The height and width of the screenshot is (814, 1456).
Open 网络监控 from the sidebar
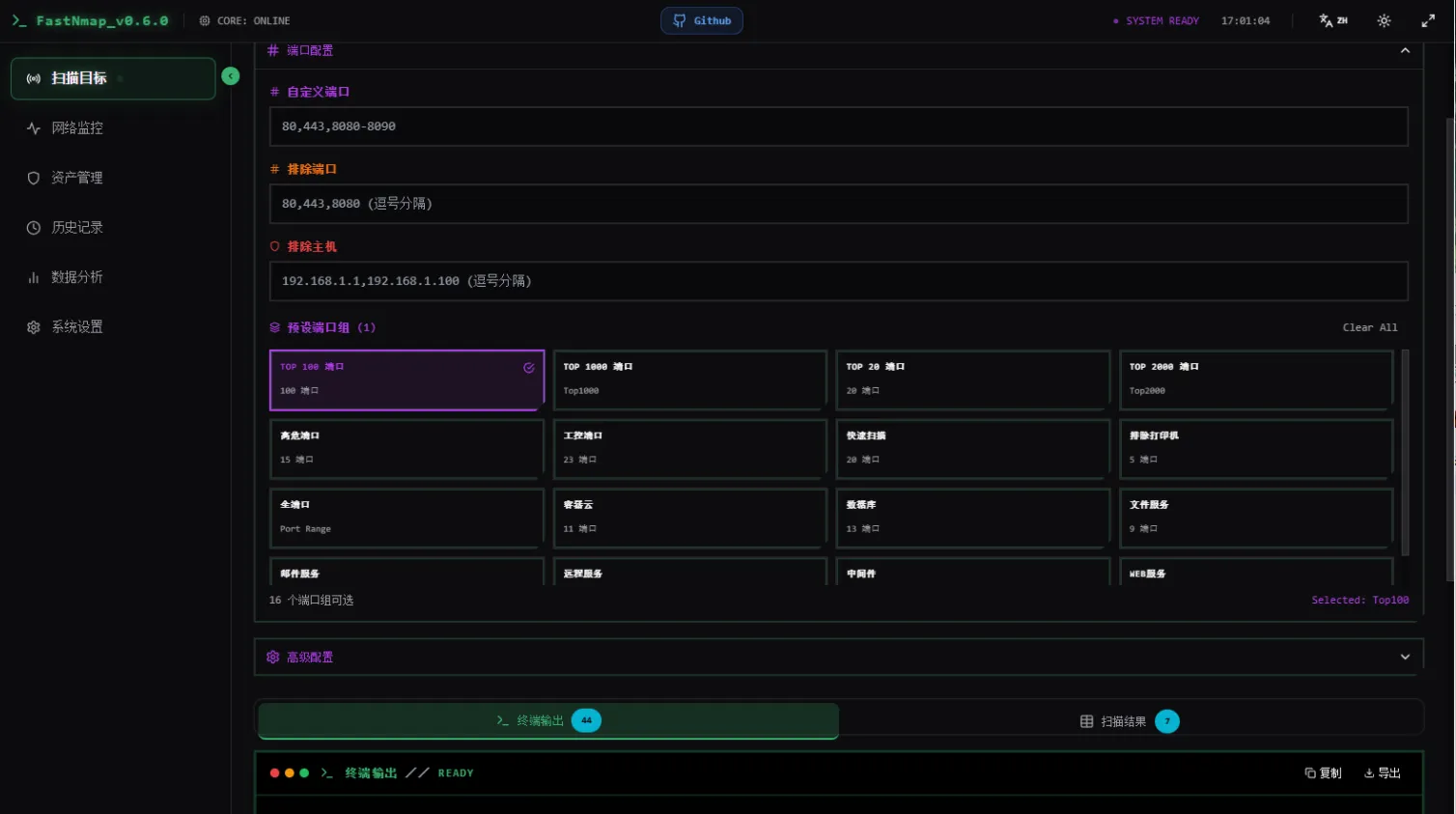[x=77, y=128]
